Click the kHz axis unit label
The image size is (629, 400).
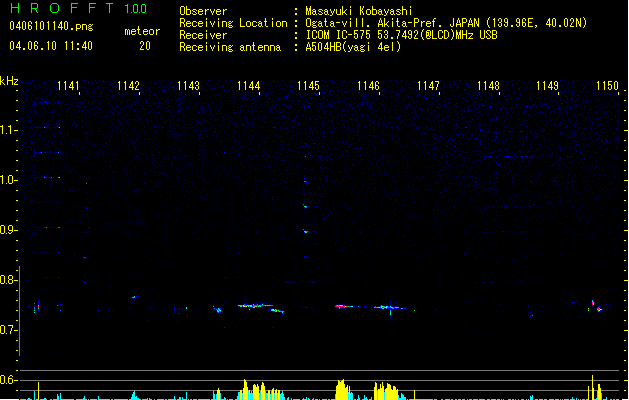click(9, 81)
